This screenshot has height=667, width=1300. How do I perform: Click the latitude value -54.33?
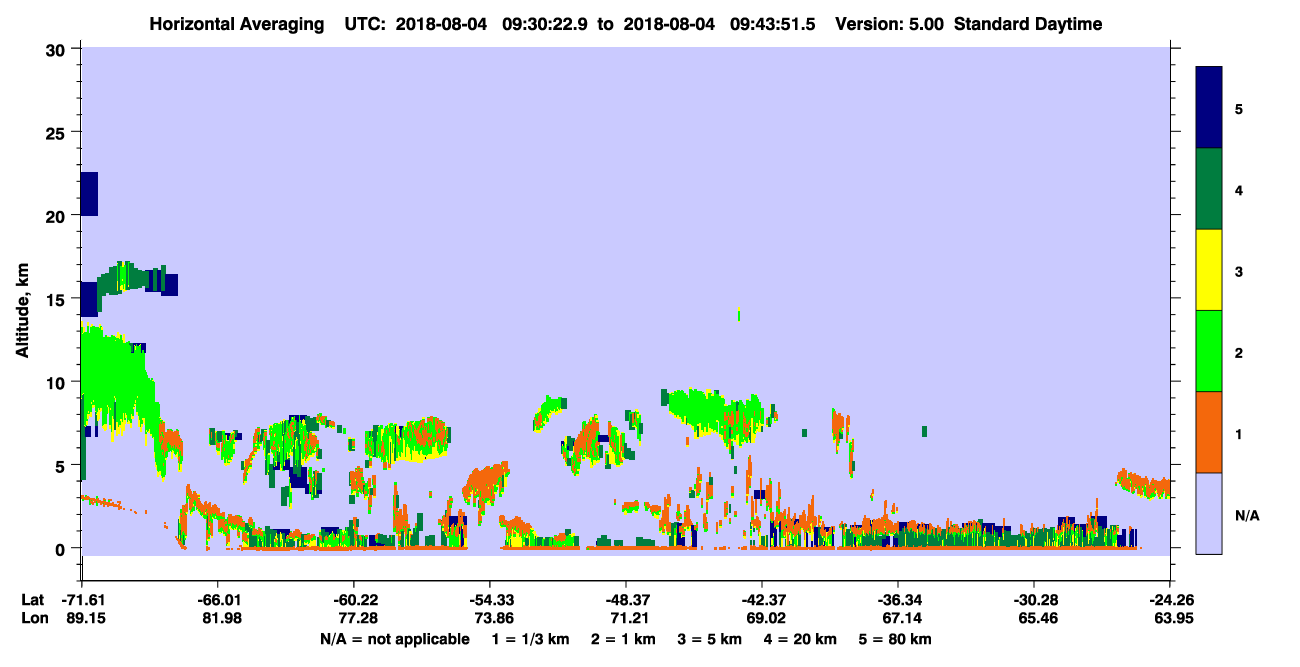(489, 599)
